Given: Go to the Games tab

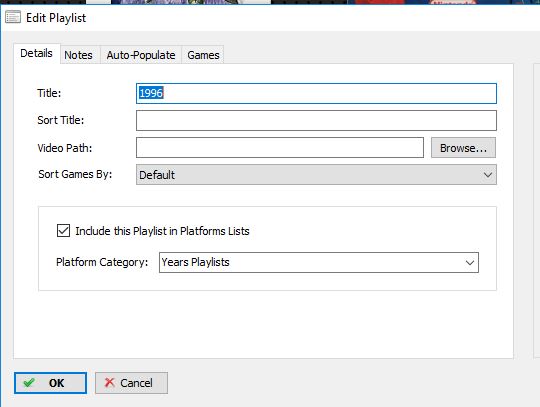Looking at the screenshot, I should pyautogui.click(x=203, y=55).
